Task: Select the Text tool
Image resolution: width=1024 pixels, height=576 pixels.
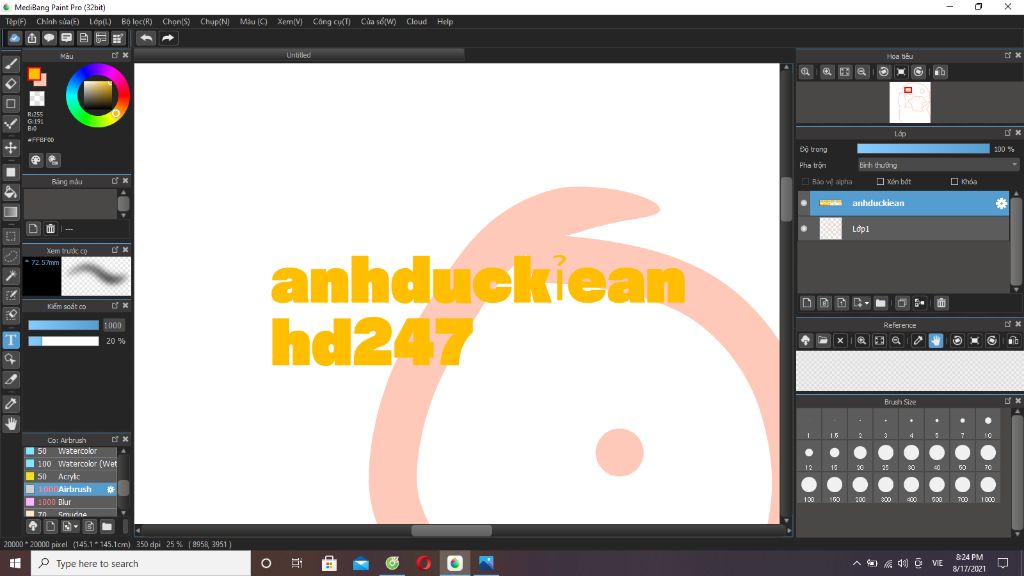Action: tap(11, 340)
